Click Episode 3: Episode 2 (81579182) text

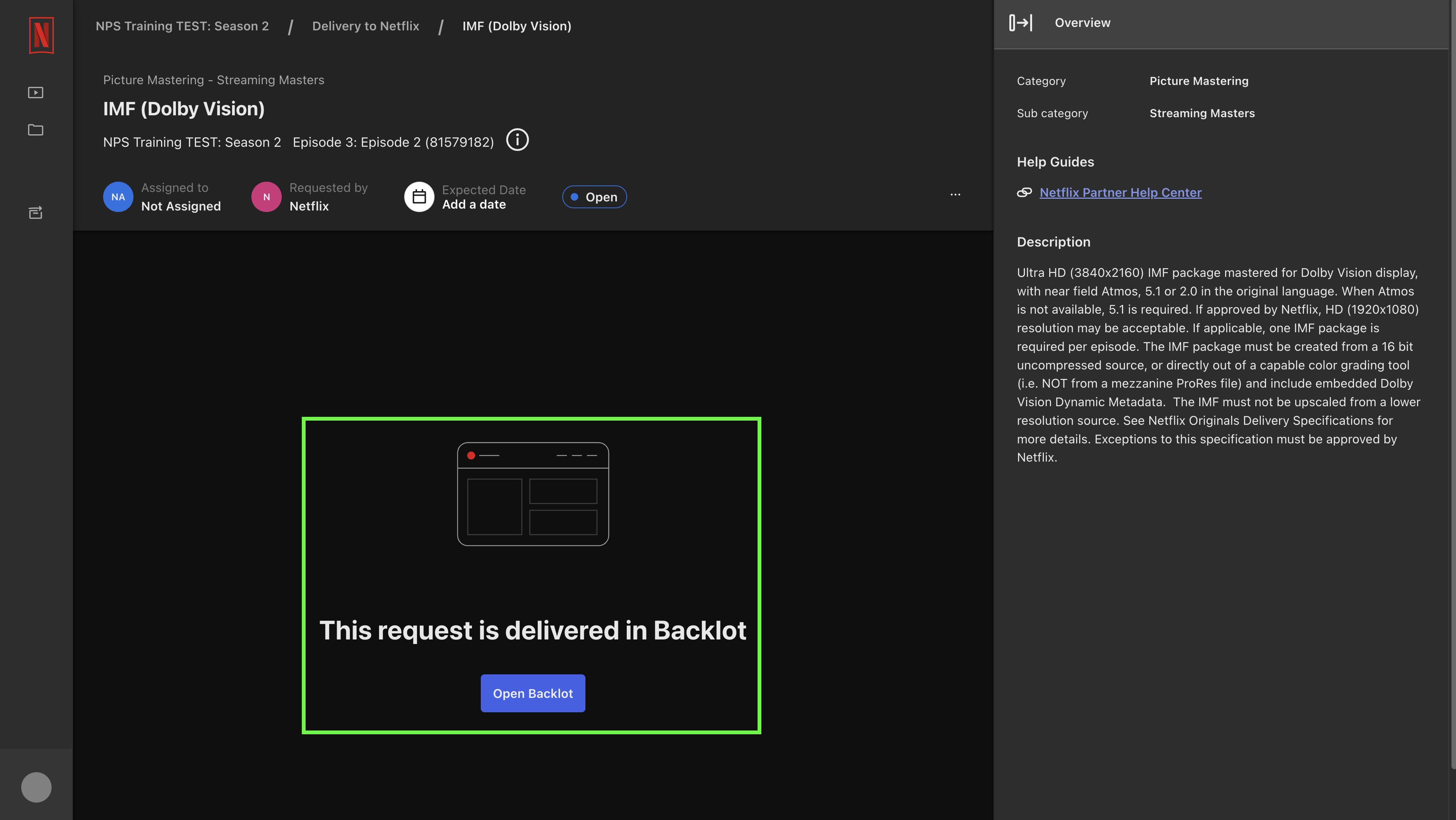[x=393, y=143]
